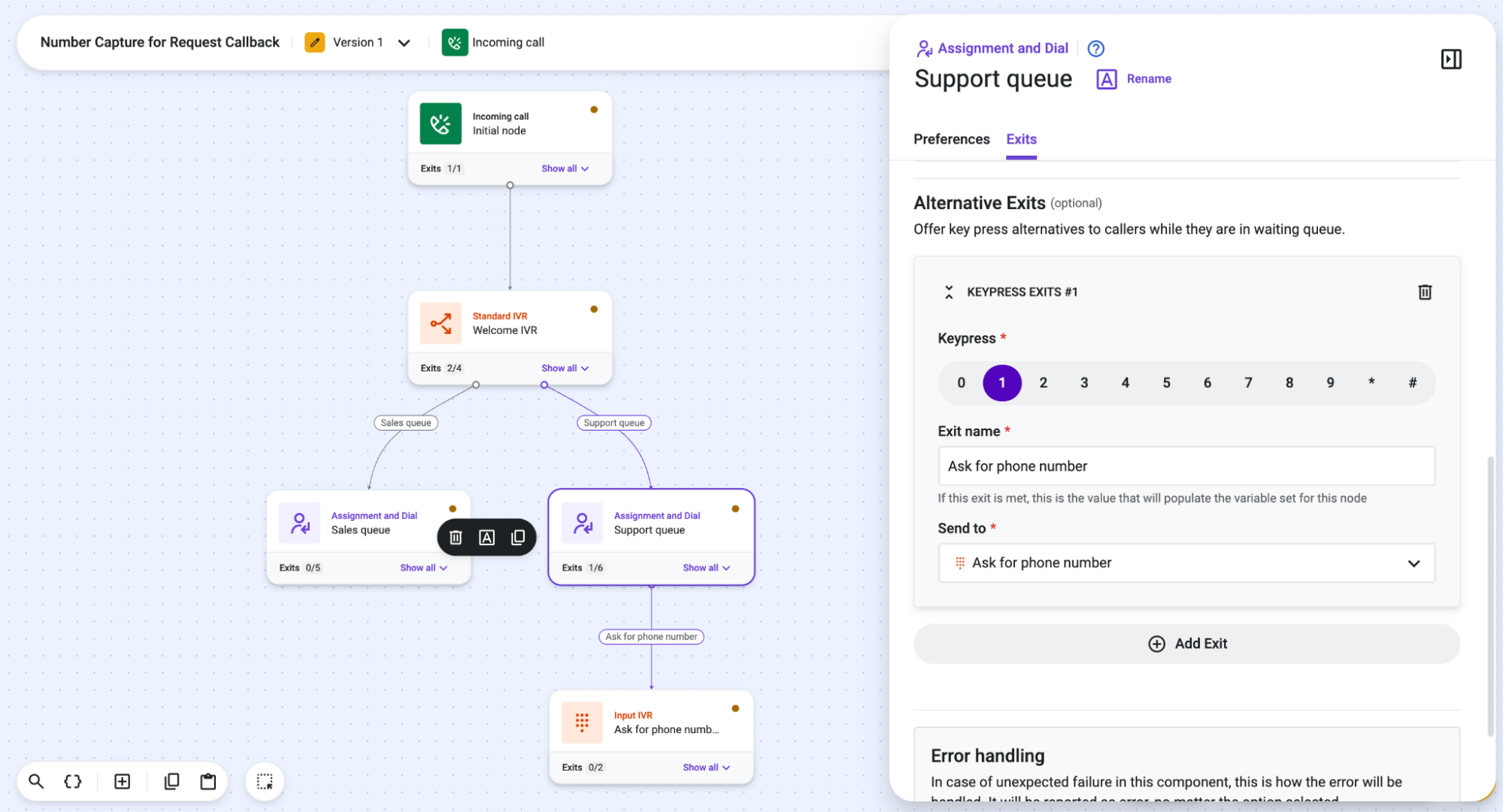The width and height of the screenshot is (1503, 812).
Task: Choose keypress hash
Action: click(x=1412, y=383)
